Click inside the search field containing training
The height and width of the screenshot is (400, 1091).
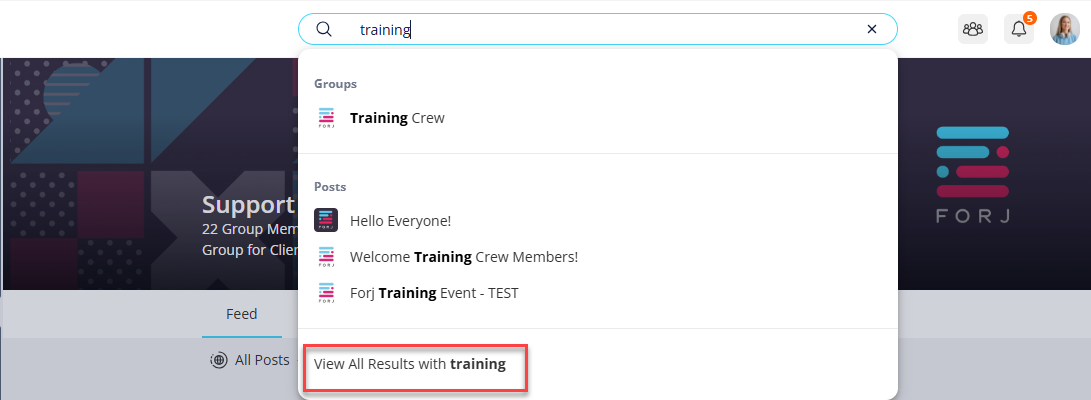tap(598, 29)
